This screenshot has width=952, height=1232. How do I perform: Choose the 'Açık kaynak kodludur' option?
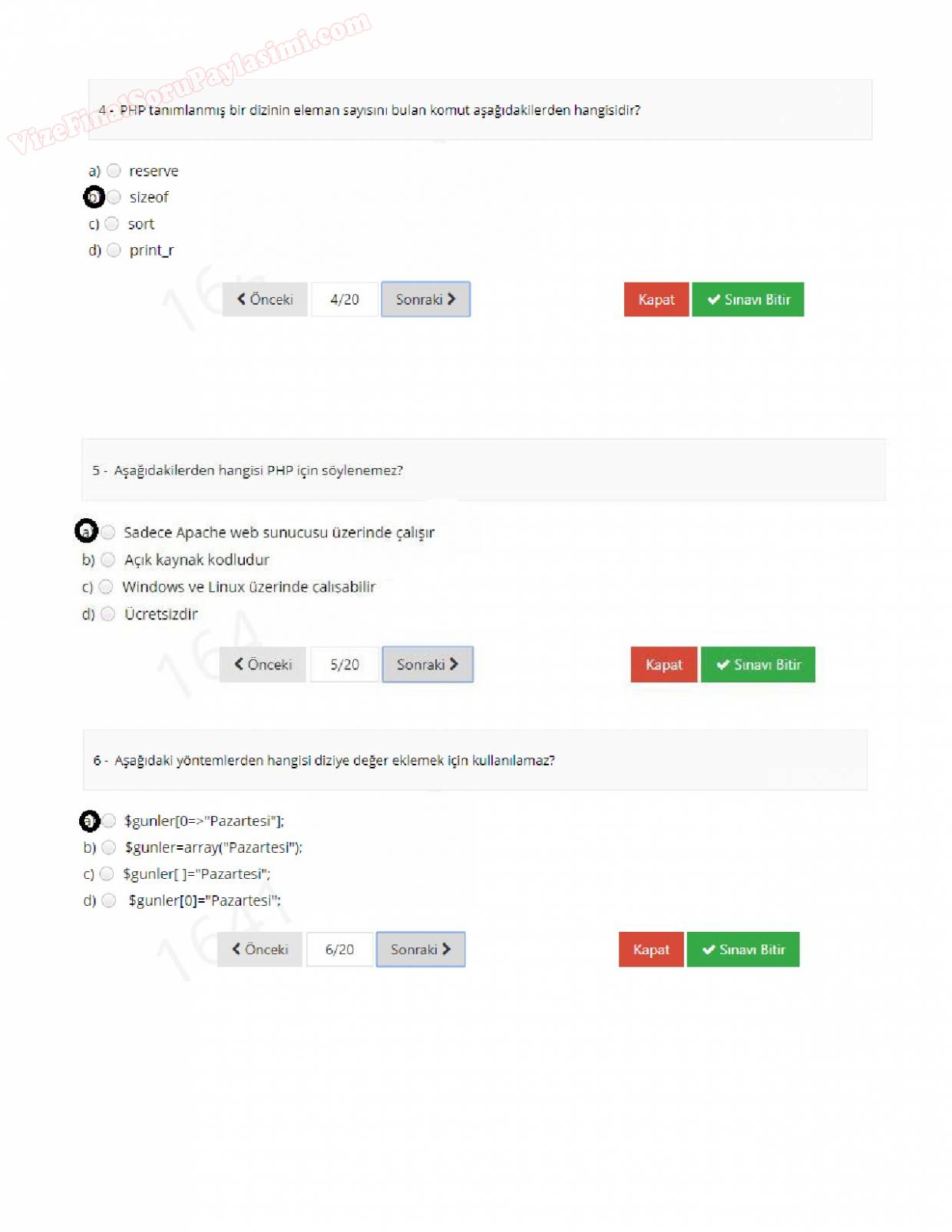[108, 560]
